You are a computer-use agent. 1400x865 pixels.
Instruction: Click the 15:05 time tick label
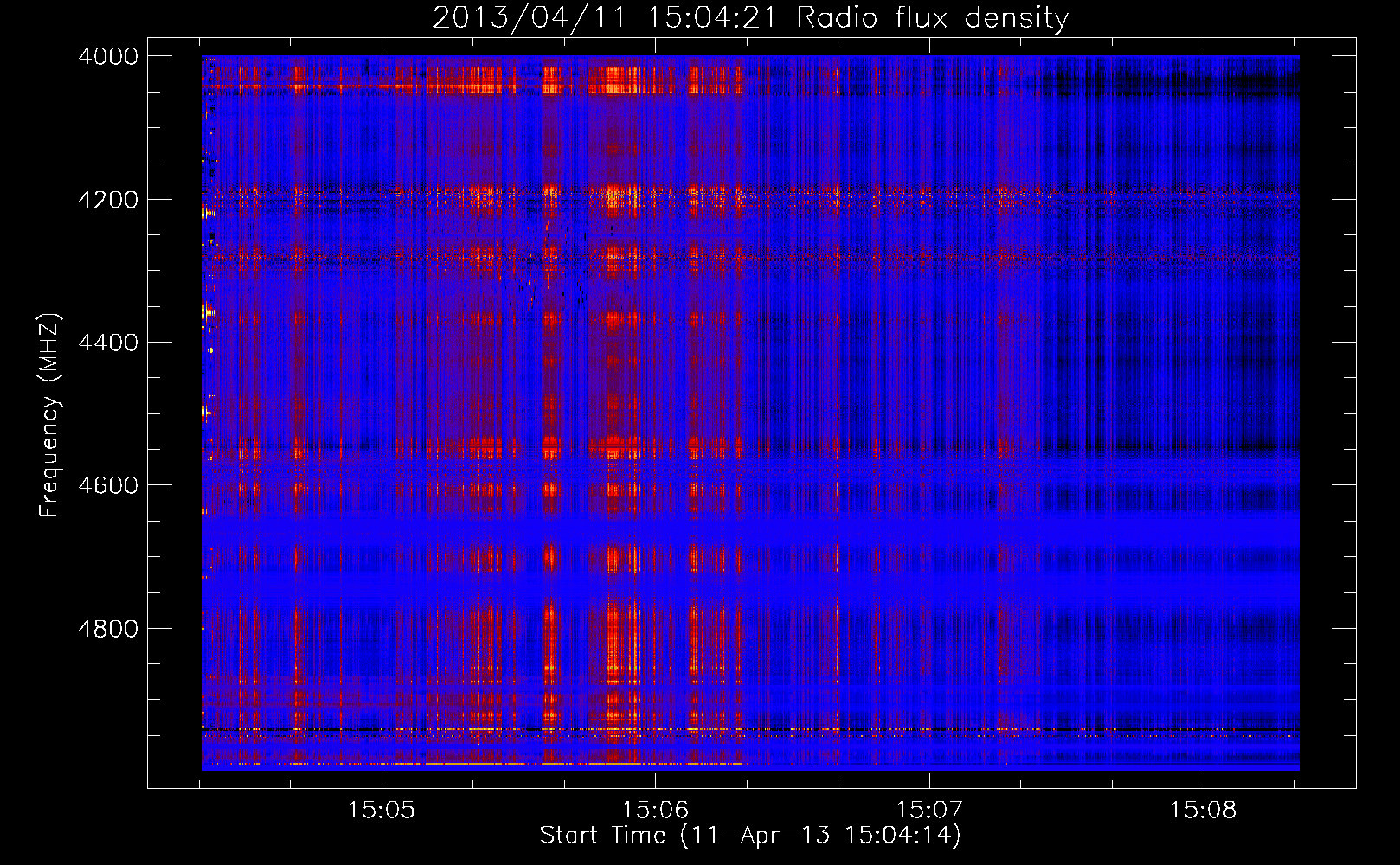(382, 810)
